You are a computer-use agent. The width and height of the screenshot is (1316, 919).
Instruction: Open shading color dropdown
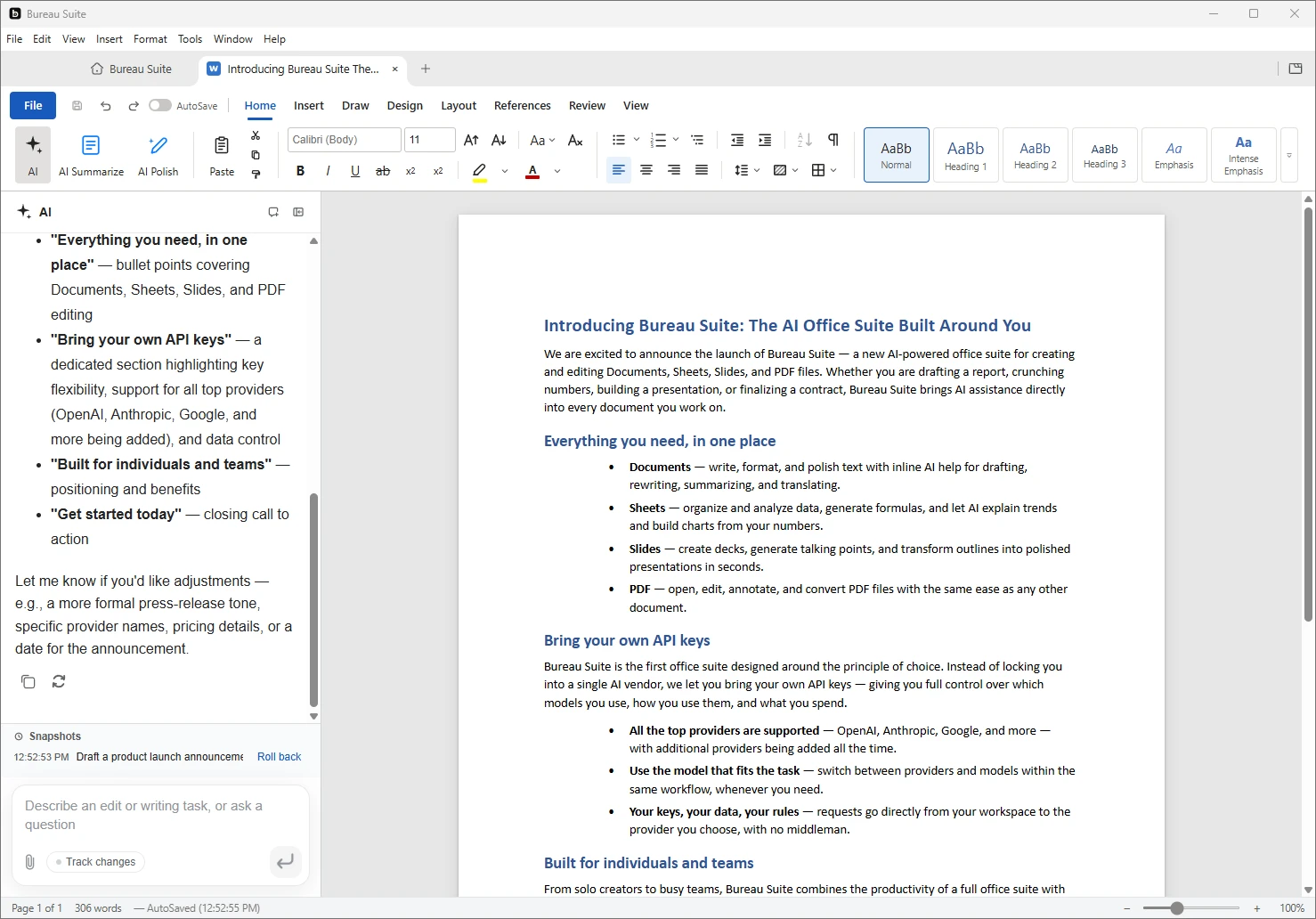(785, 170)
